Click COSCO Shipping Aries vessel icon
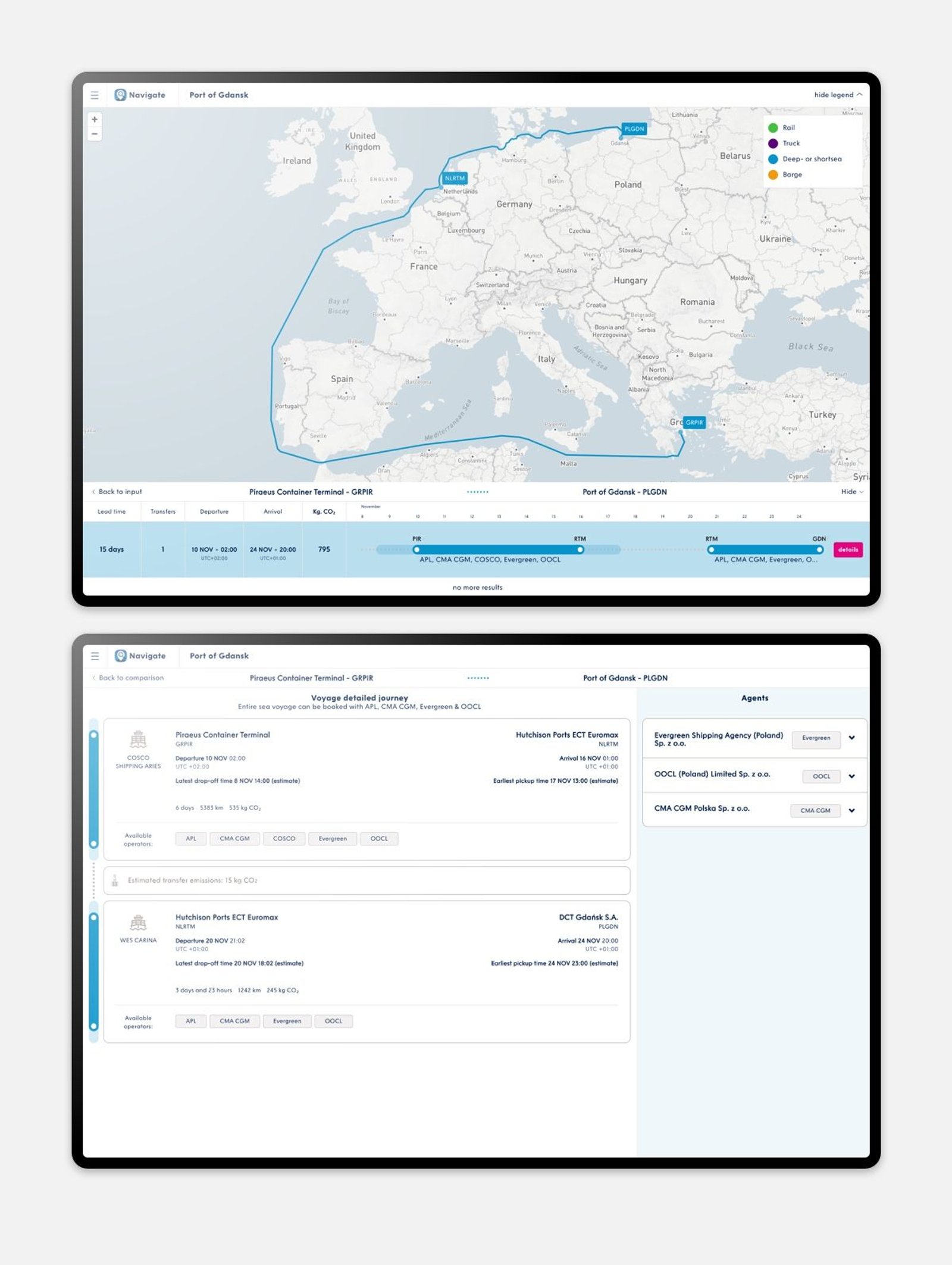The width and height of the screenshot is (952, 1265). coord(138,739)
